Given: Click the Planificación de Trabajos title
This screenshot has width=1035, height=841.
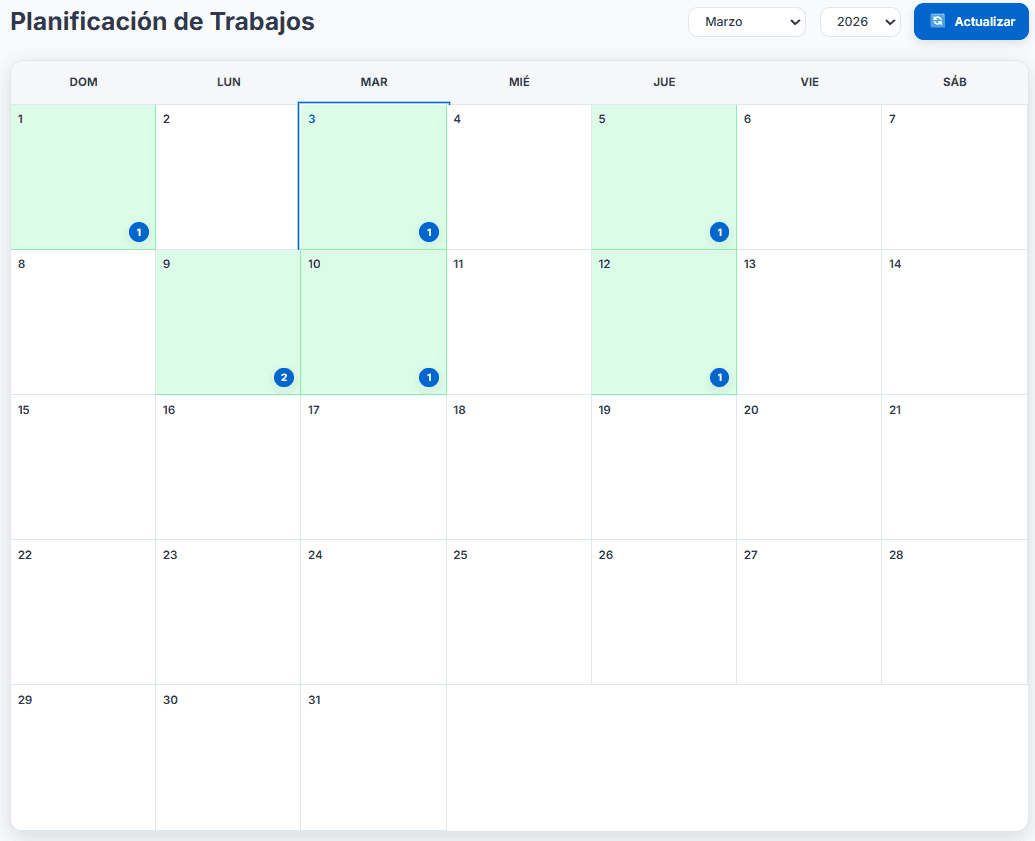Looking at the screenshot, I should 161,21.
